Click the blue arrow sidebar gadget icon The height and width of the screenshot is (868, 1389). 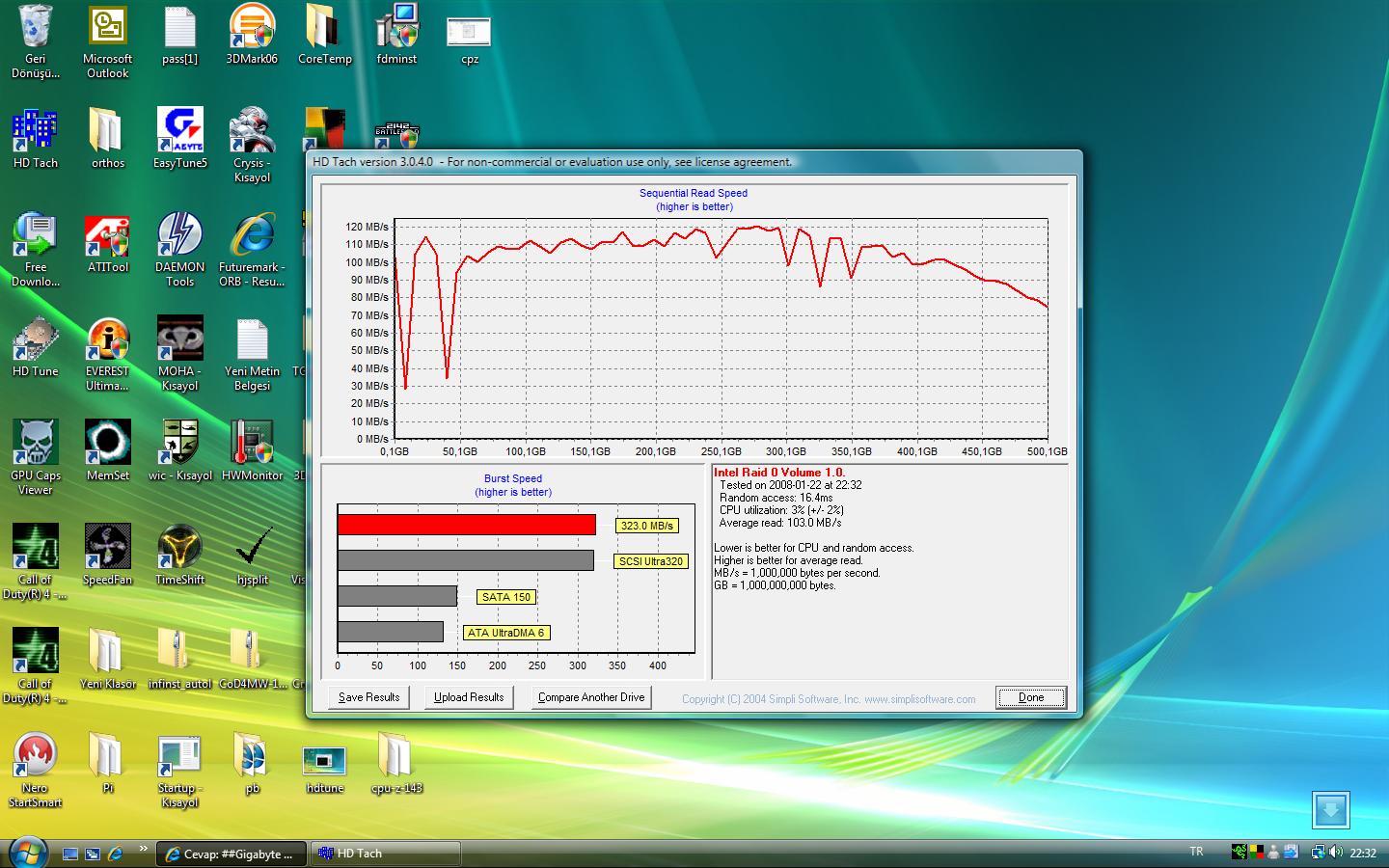pos(1330,810)
